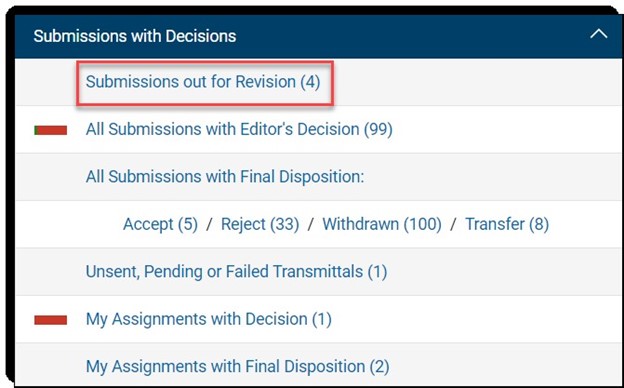Collapse the Submissions with Decisions section chevron
This screenshot has height=388, width=624.
coord(598,34)
